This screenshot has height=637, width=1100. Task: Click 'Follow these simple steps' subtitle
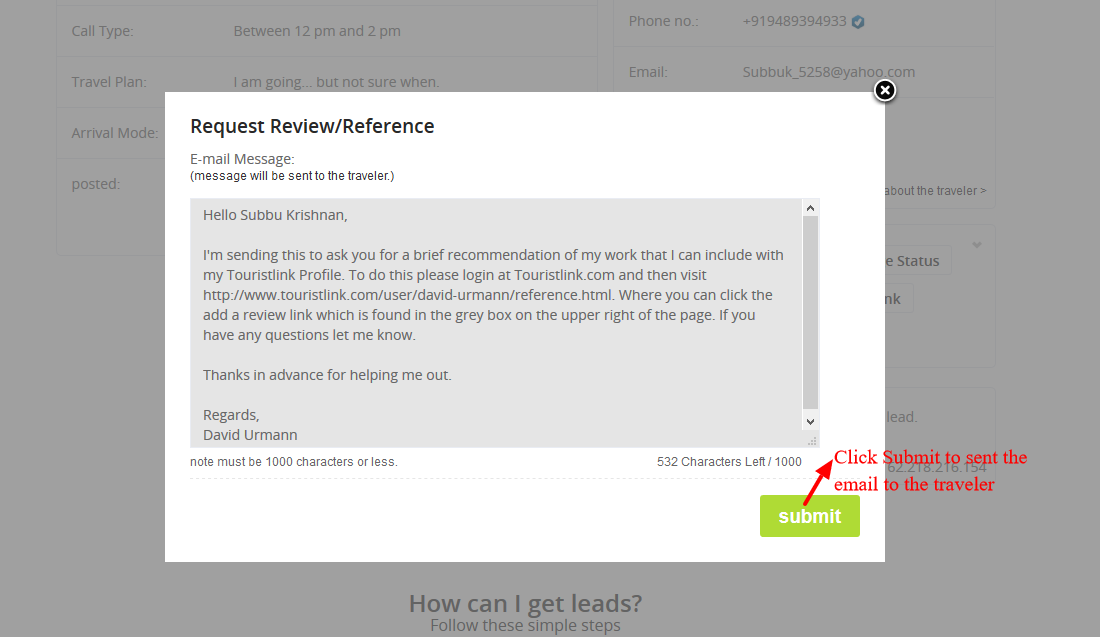coord(525,626)
